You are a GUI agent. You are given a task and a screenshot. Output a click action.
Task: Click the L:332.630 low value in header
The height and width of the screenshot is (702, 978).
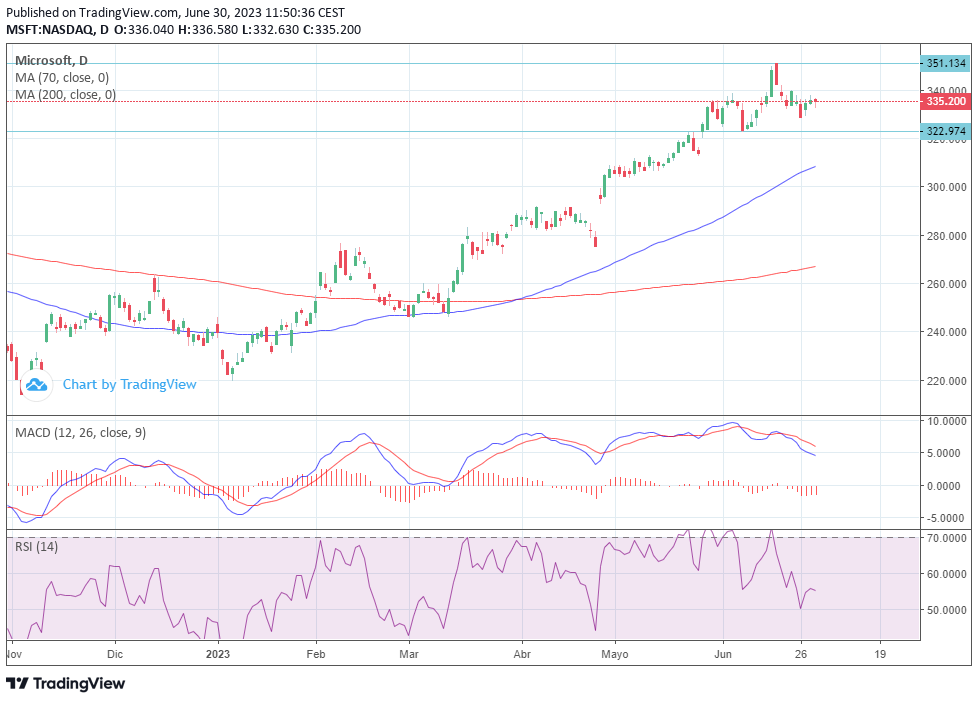271,29
